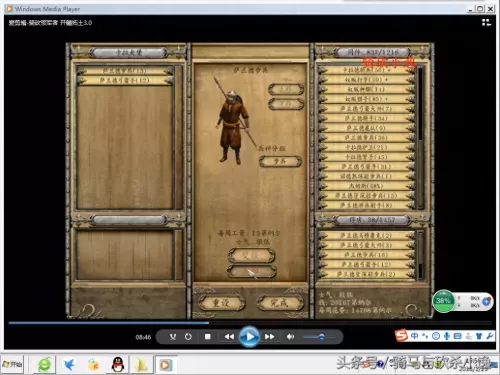Image resolution: width=500 pixels, height=375 pixels.
Task: Select first troop entry in left party list
Action: [x=125, y=71]
